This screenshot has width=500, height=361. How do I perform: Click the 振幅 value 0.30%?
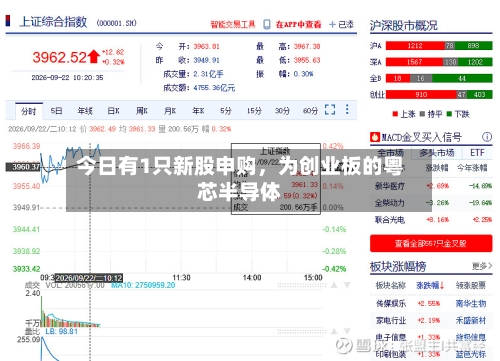303,74
